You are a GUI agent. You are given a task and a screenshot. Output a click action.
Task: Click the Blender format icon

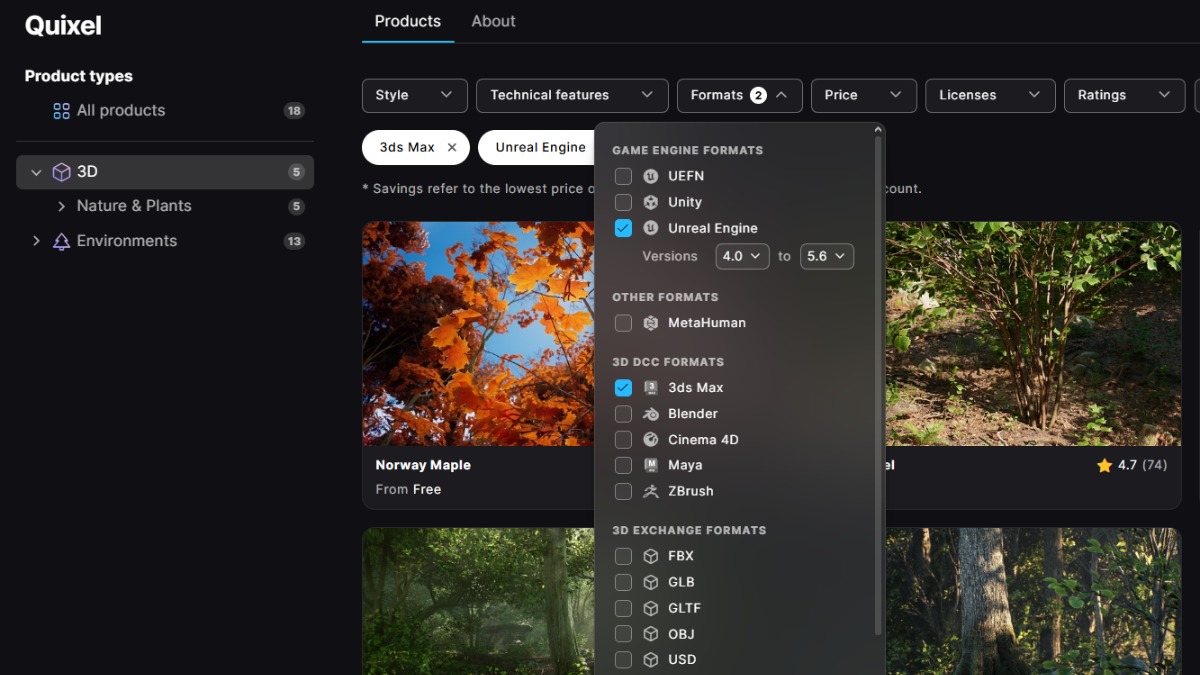pos(651,414)
